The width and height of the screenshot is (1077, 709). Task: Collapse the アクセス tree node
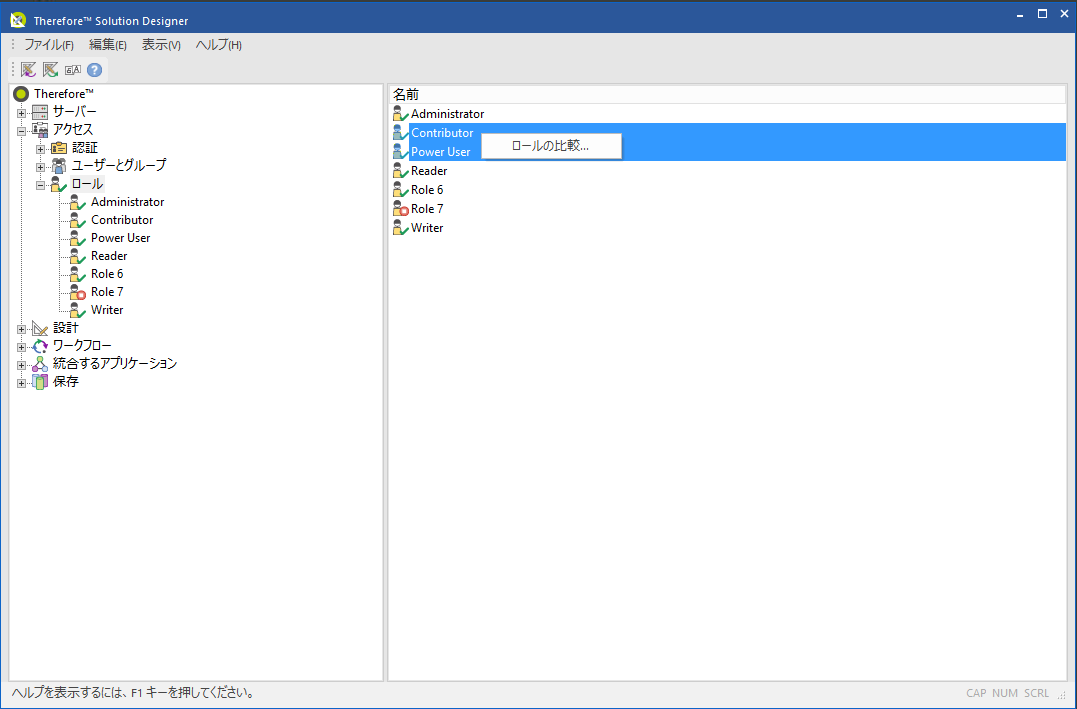pos(21,131)
